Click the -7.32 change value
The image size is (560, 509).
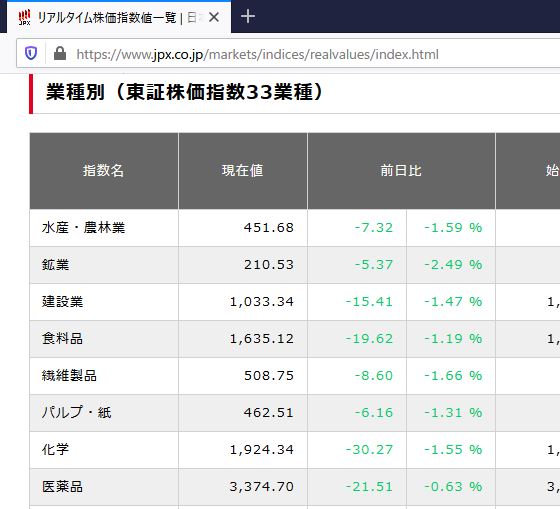374,228
